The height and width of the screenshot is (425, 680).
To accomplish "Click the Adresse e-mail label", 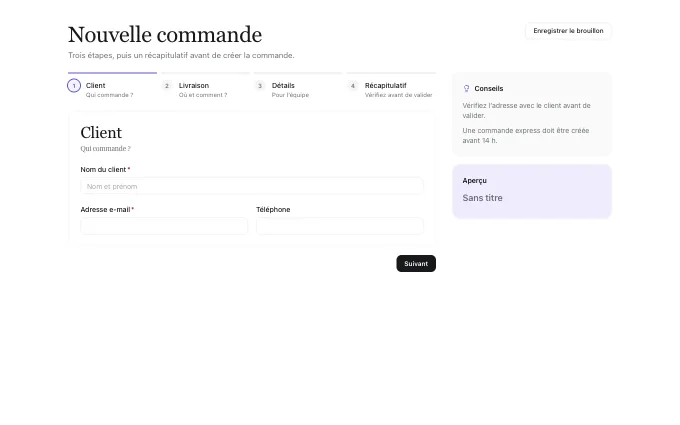I will [105, 209].
